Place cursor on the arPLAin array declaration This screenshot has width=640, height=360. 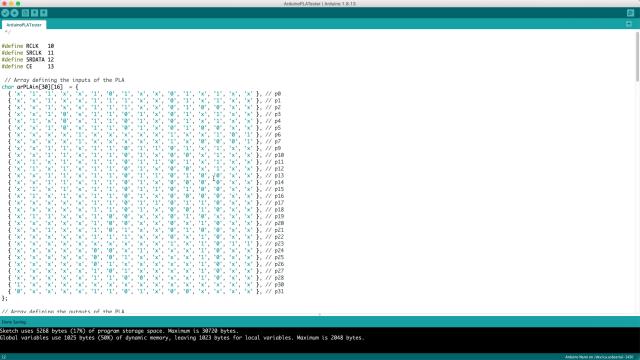pos(40,87)
